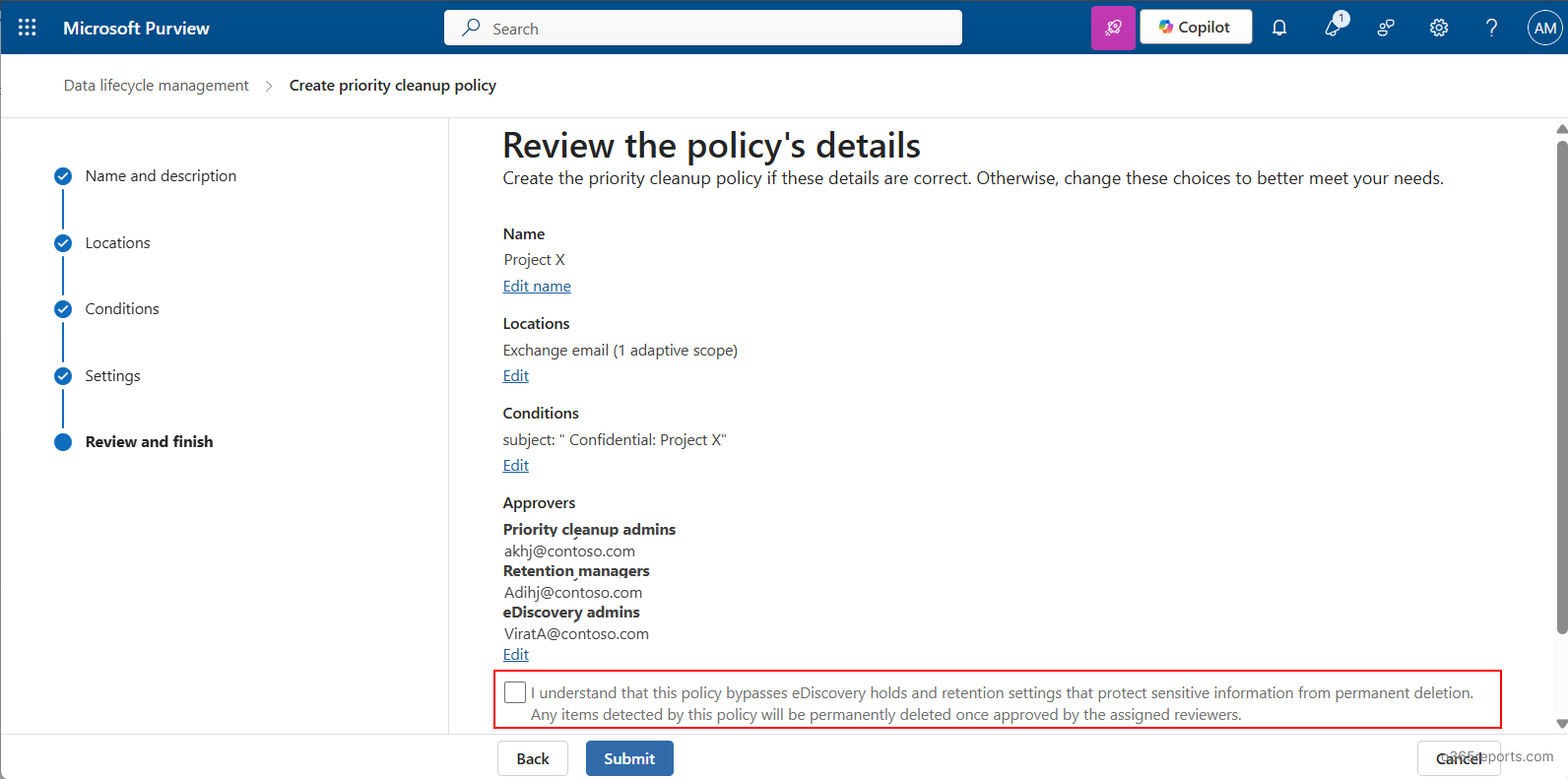Edit the Locations section
Image resolution: width=1568 pixels, height=779 pixels.
(x=516, y=376)
